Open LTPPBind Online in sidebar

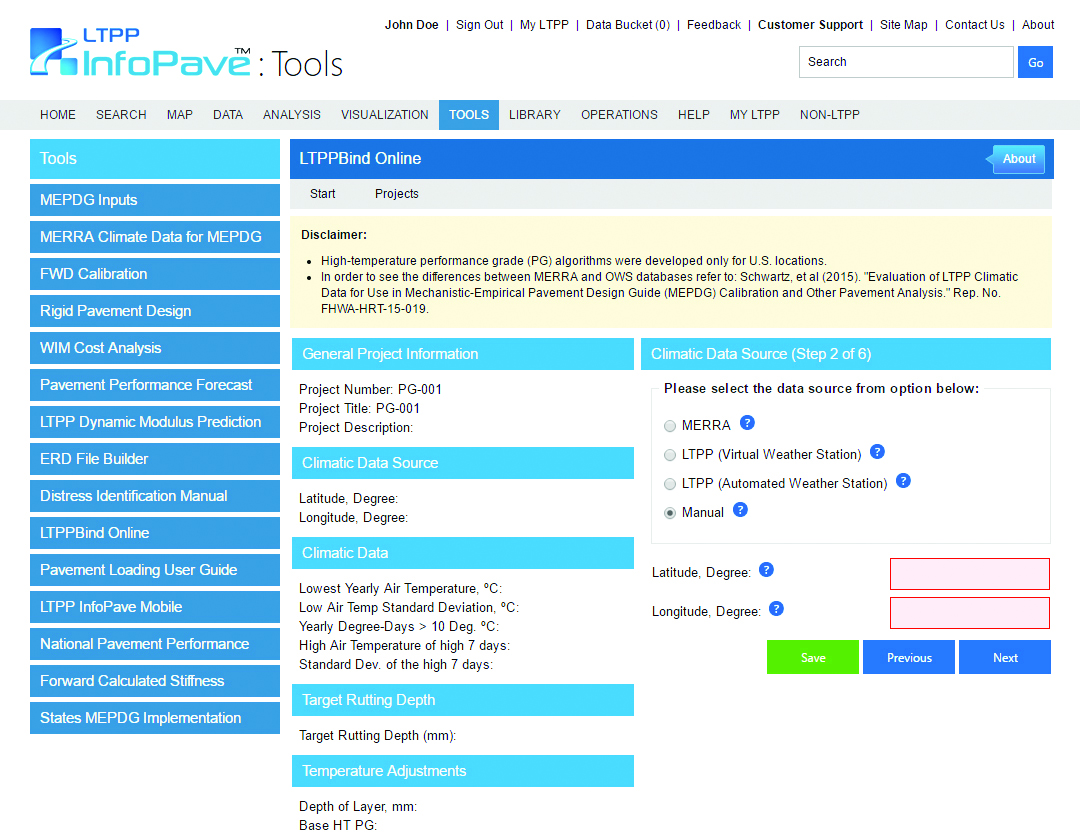point(155,533)
